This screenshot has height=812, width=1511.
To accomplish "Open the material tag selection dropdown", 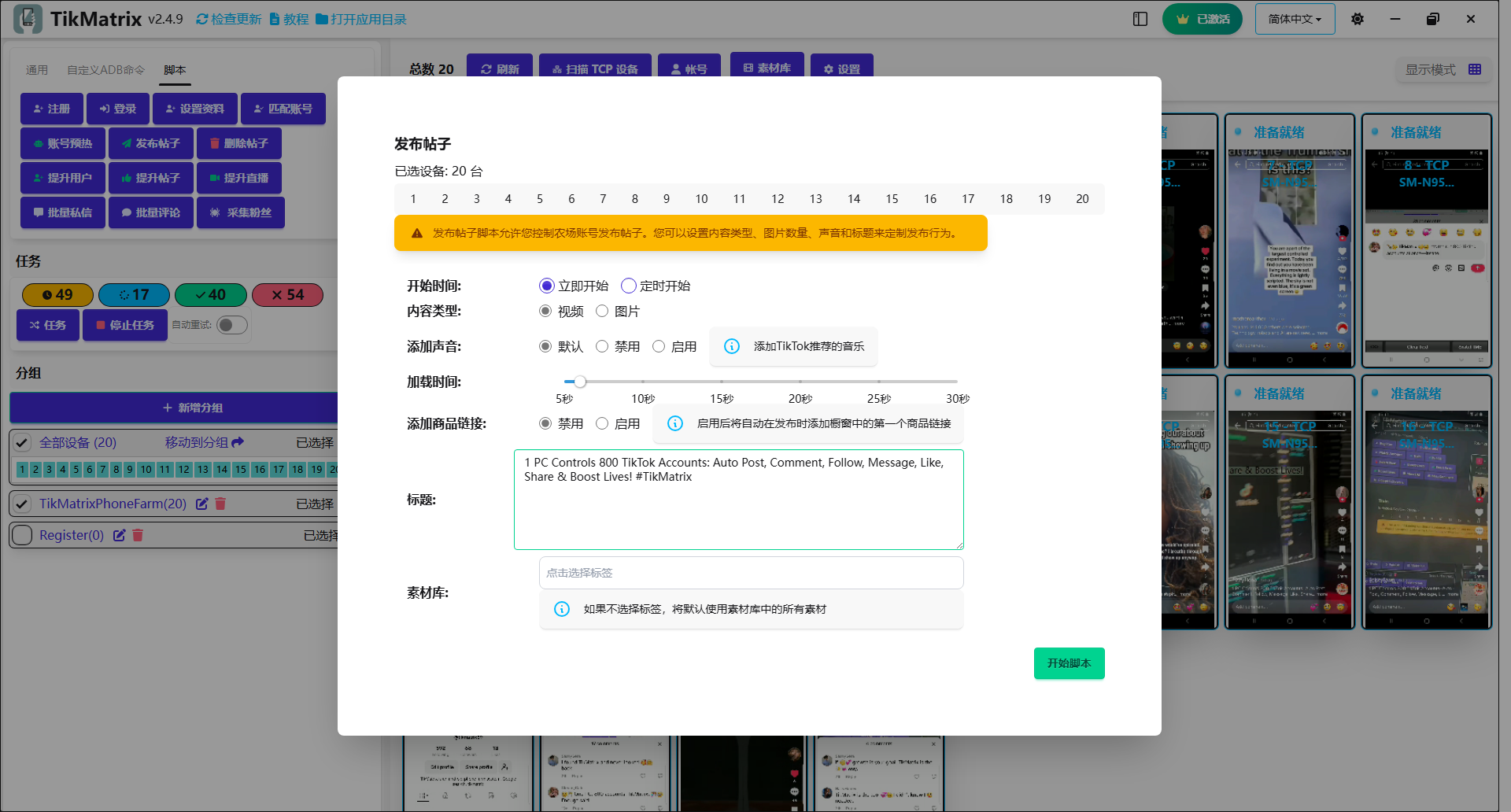I will click(752, 573).
